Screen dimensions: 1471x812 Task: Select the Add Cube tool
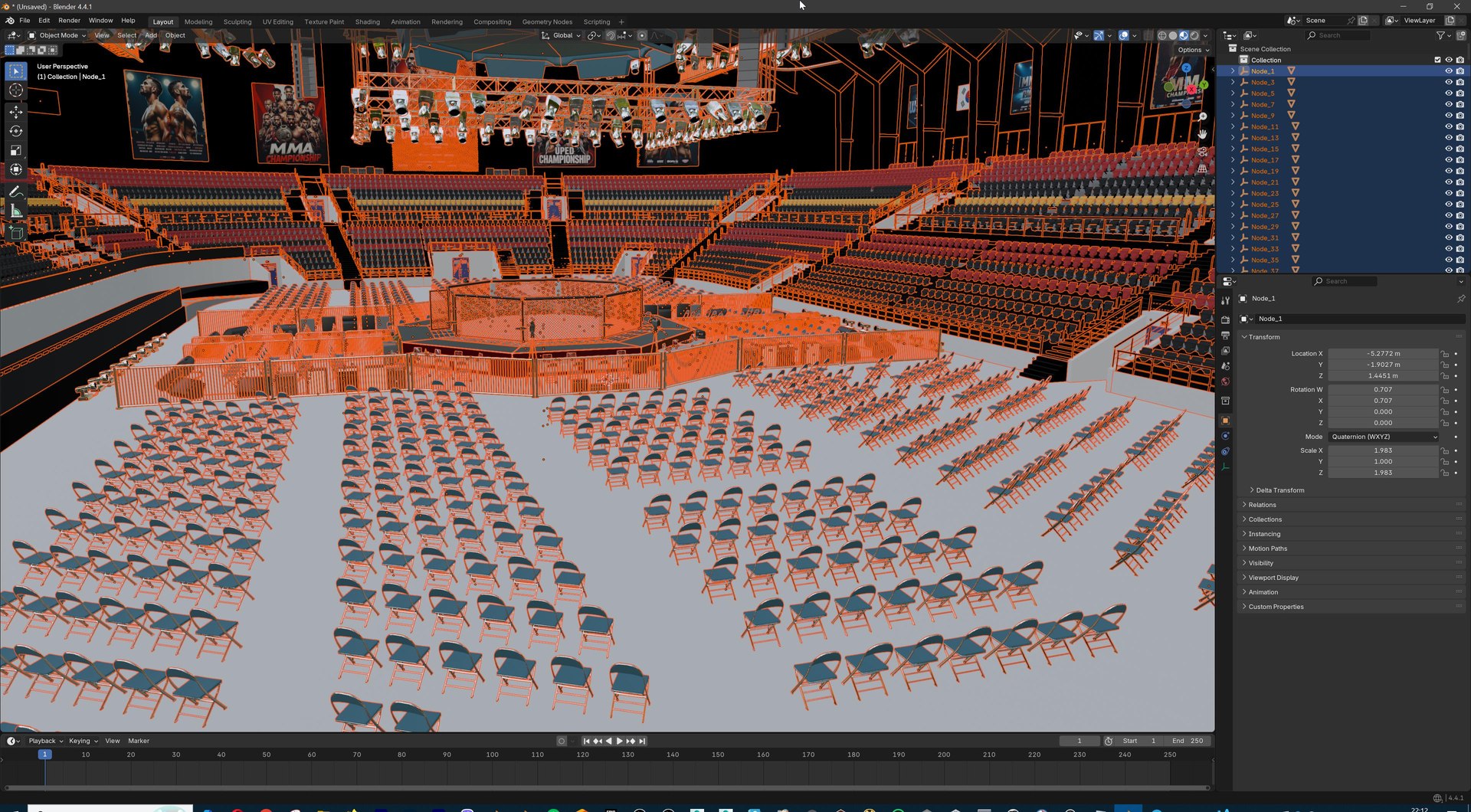coord(16,232)
